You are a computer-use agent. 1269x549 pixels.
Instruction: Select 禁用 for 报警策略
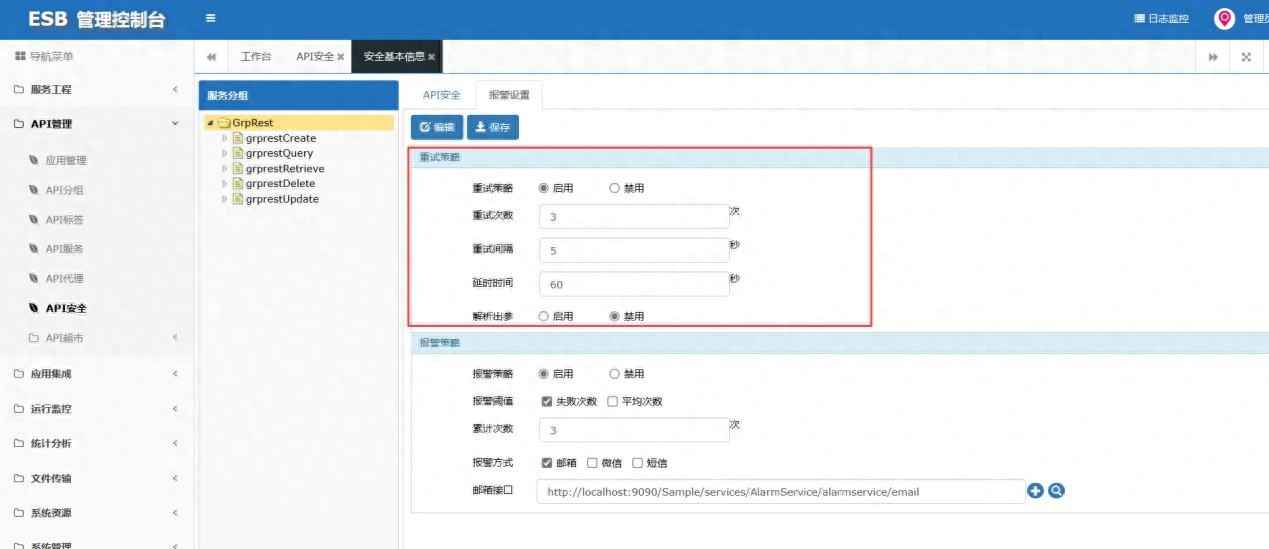[x=615, y=374]
